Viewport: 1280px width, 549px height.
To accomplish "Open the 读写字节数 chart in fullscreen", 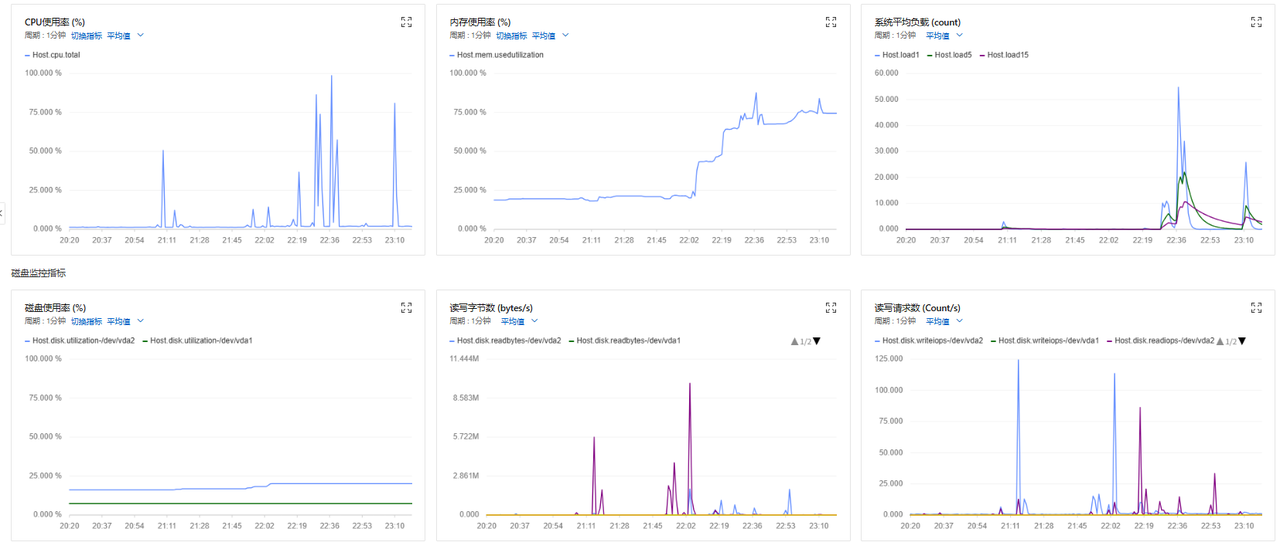I will click(830, 308).
